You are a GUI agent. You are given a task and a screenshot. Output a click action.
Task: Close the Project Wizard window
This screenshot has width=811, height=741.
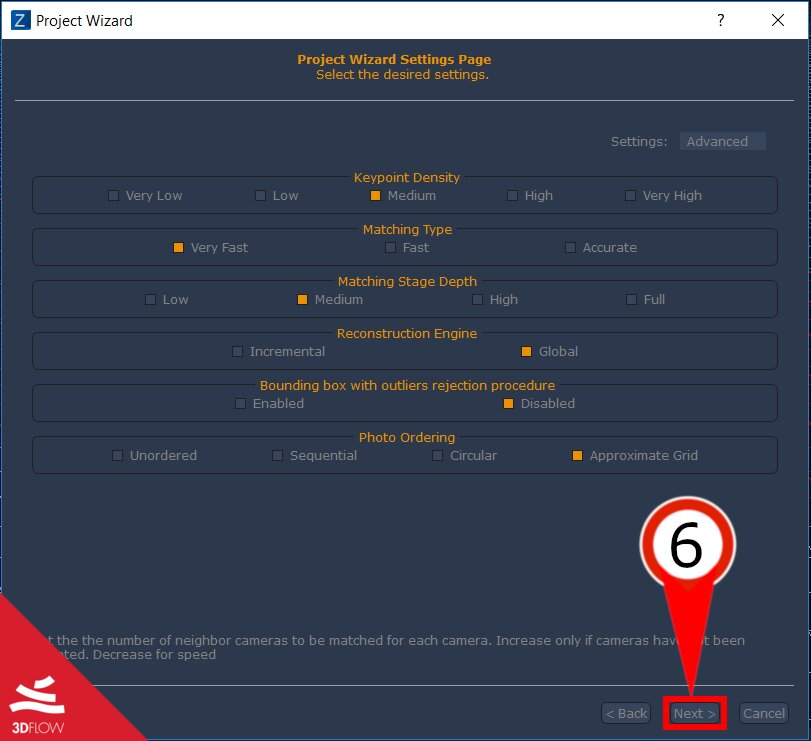pyautogui.click(x=777, y=20)
